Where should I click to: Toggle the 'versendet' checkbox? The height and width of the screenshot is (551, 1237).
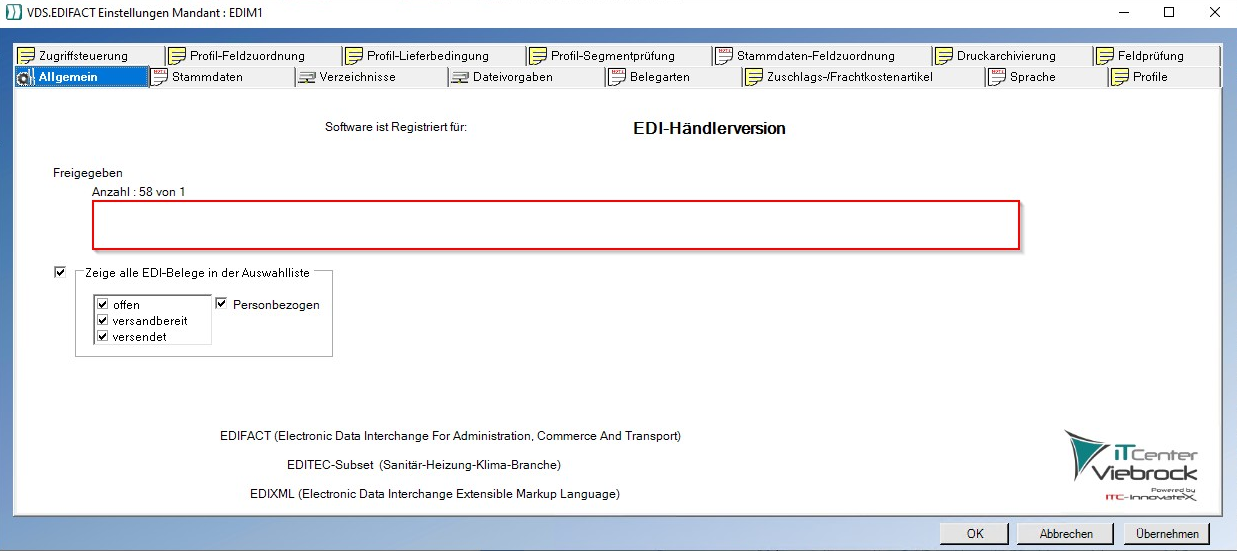[102, 337]
